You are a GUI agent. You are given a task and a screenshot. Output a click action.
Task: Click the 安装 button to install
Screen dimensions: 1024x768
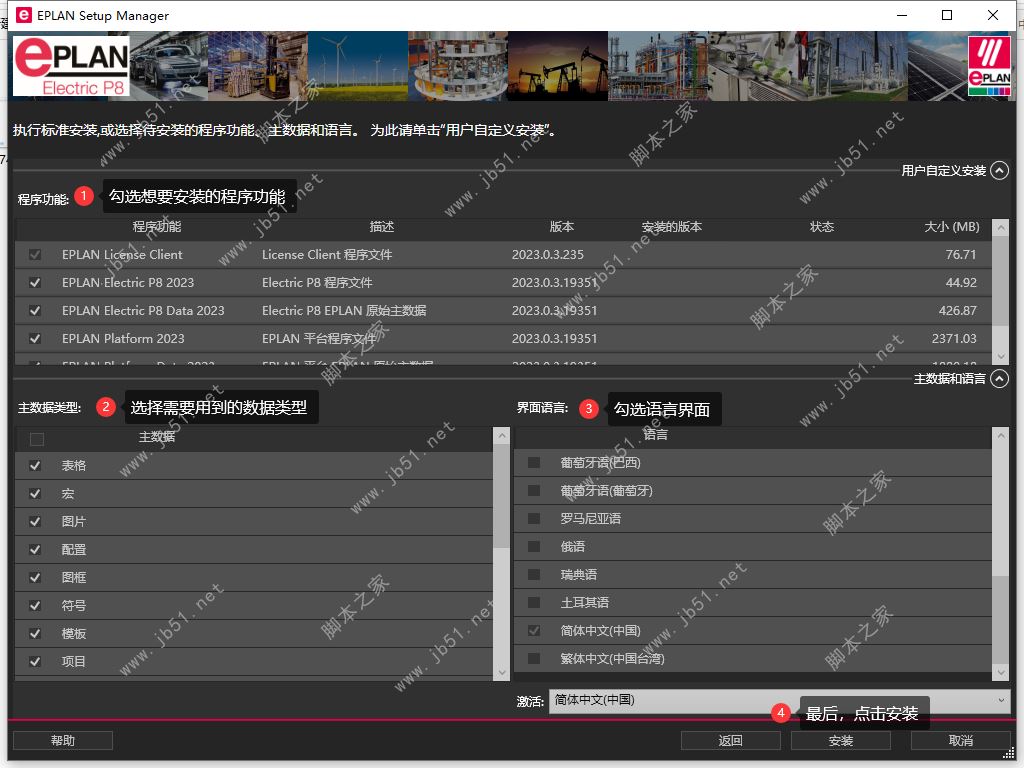pos(840,741)
